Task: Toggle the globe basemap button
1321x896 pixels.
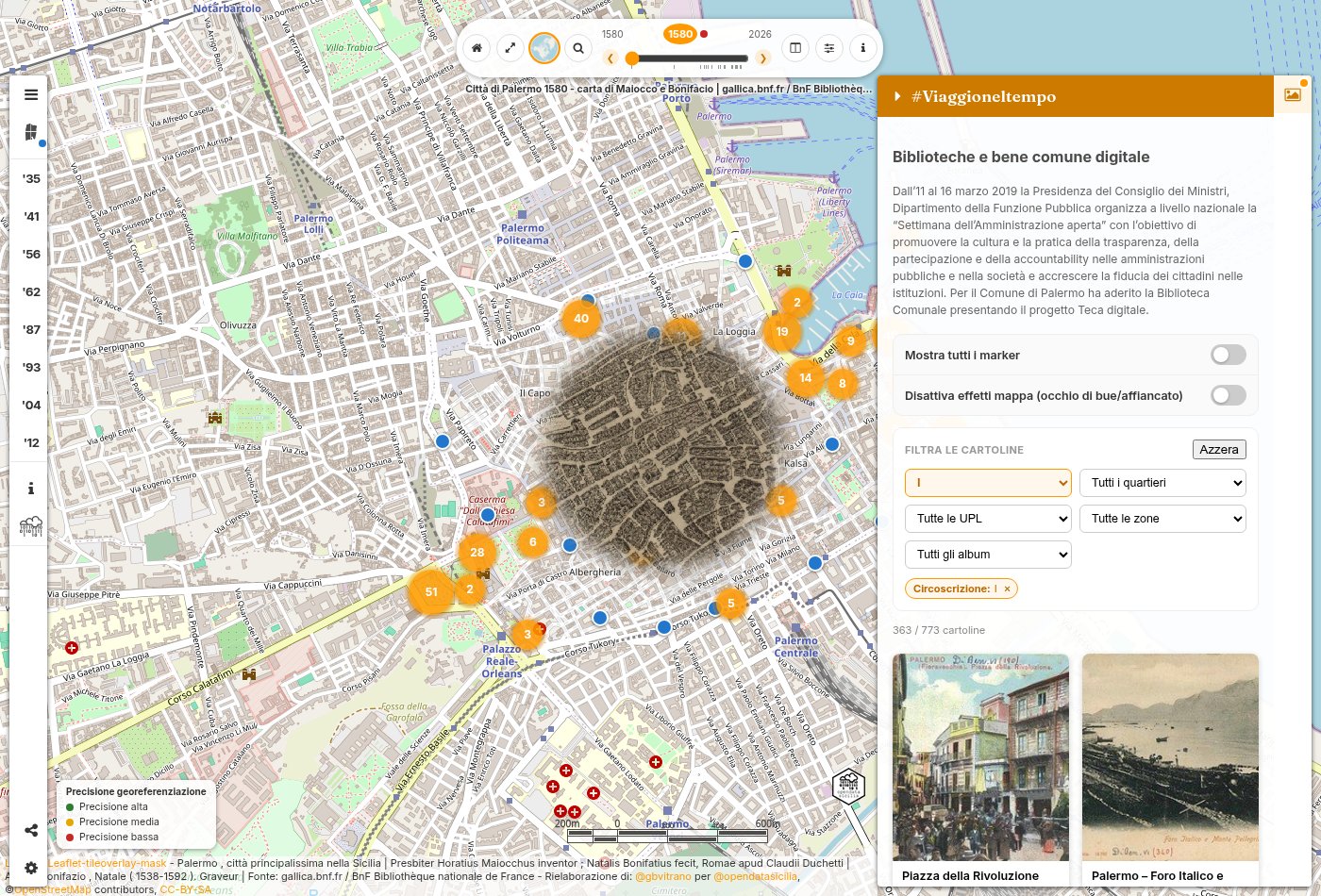Action: click(x=544, y=48)
